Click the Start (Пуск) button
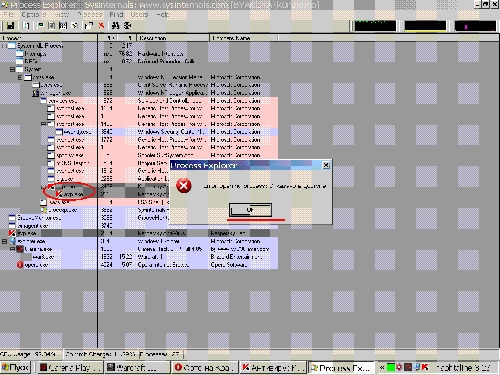 pyautogui.click(x=16, y=368)
